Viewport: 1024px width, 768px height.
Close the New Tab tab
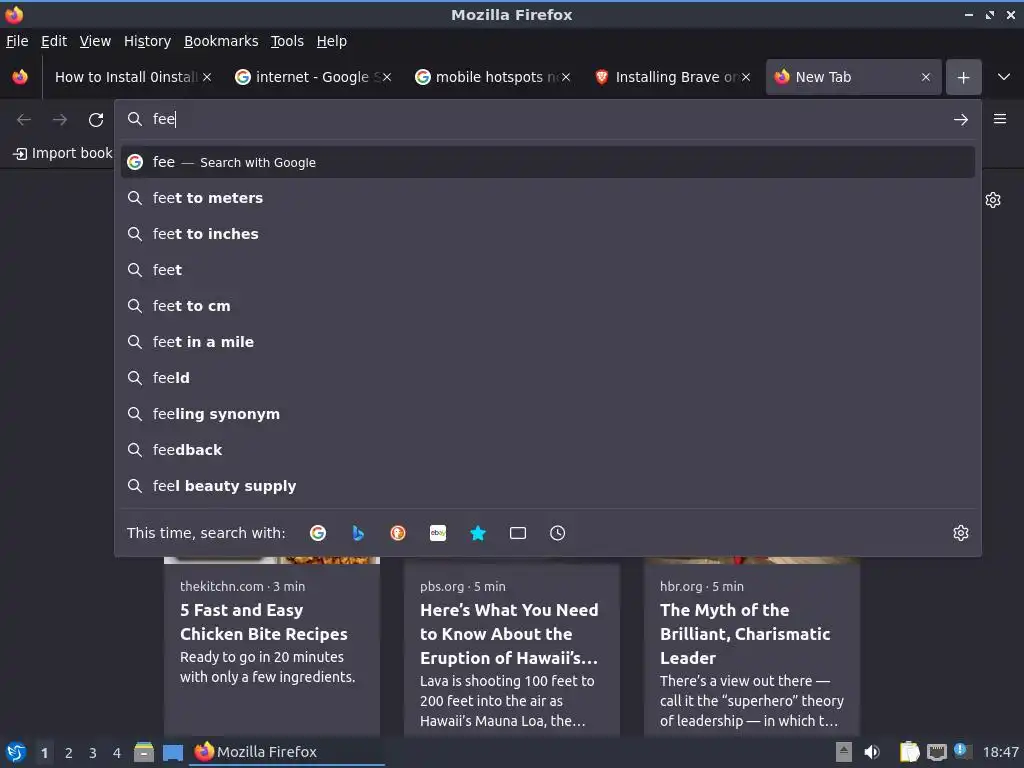tap(926, 77)
